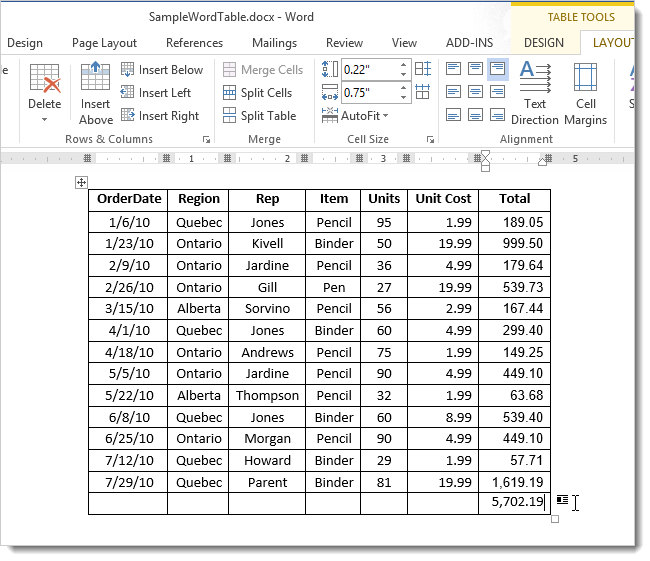The height and width of the screenshot is (561, 650).
Task: Open Rows & Columns dialog launcher
Action: (x=207, y=140)
